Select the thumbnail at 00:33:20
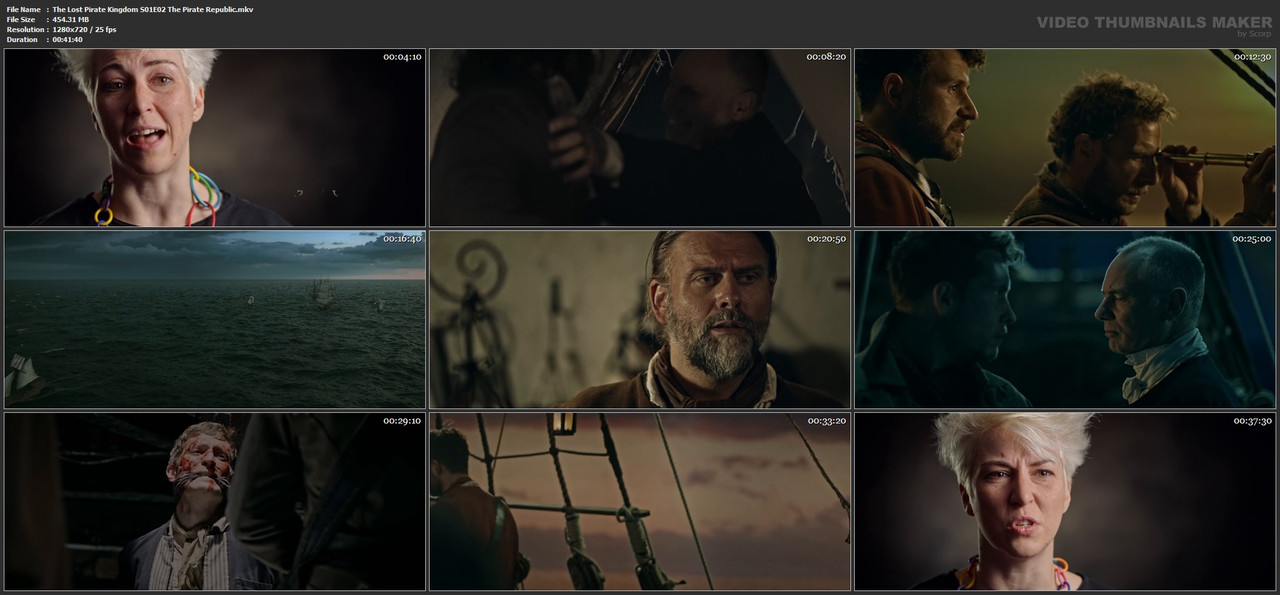 click(640, 501)
